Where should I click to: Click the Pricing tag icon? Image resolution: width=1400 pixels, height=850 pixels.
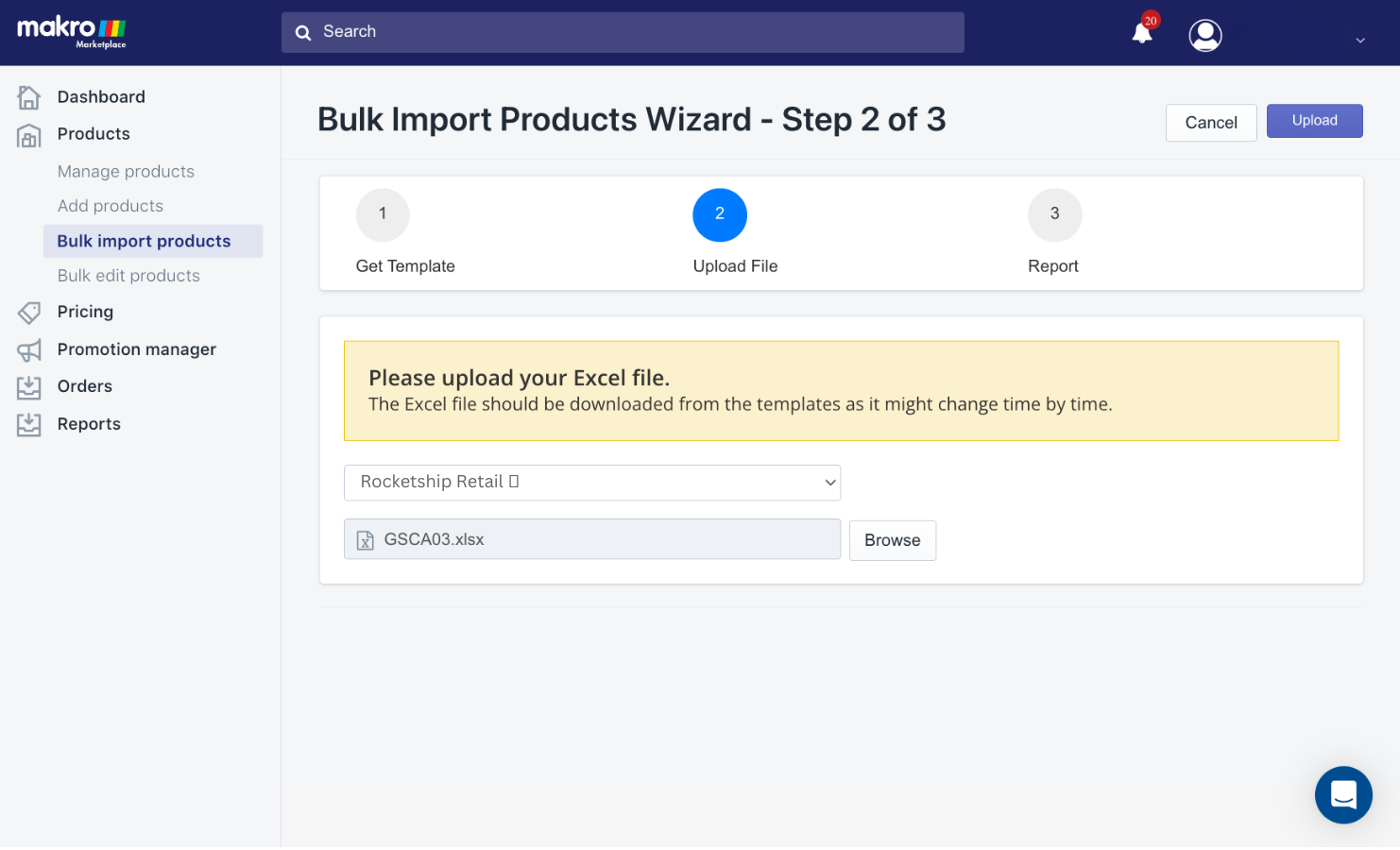point(29,313)
